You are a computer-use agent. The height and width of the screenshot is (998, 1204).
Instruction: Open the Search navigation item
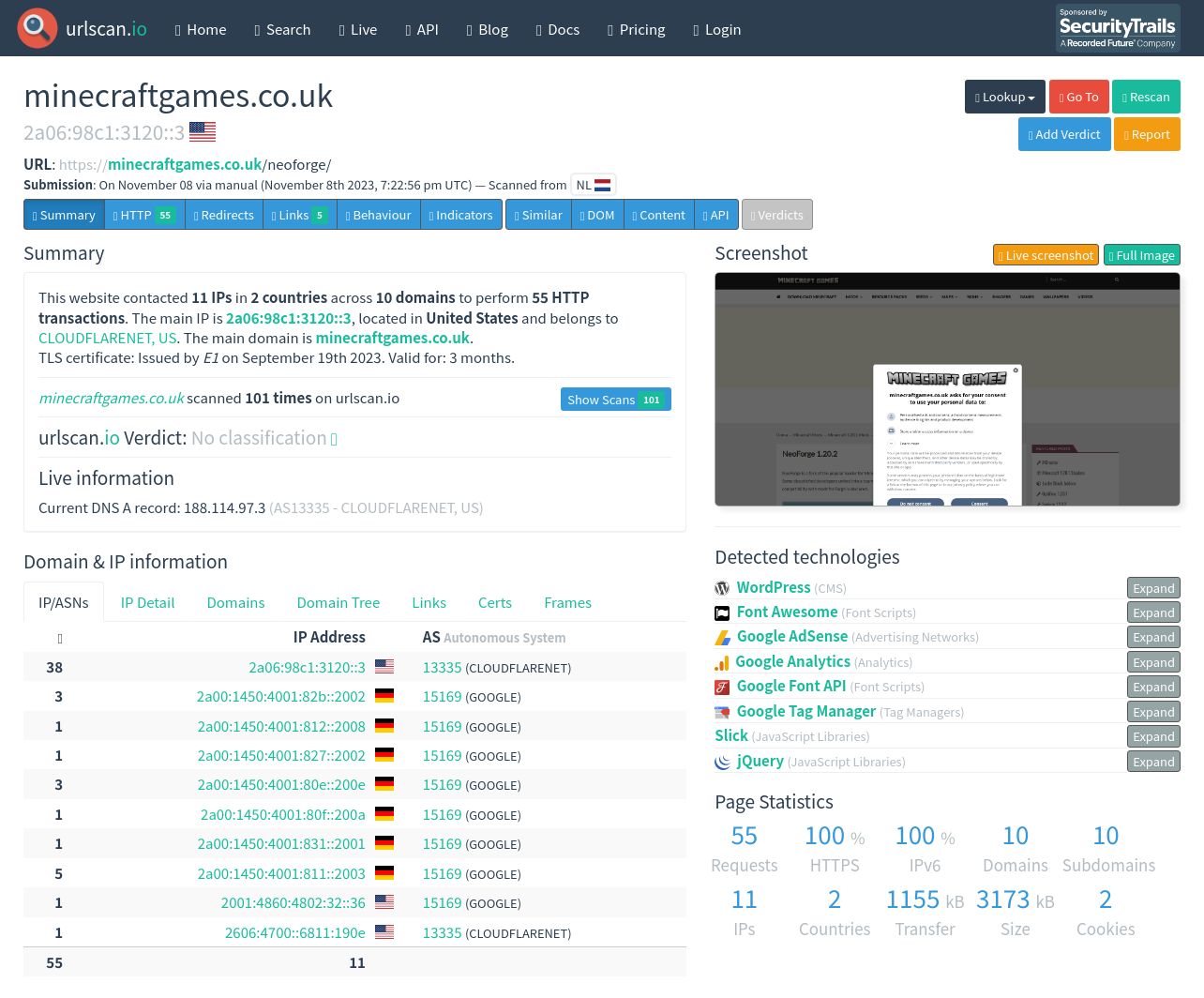pyautogui.click(x=282, y=29)
